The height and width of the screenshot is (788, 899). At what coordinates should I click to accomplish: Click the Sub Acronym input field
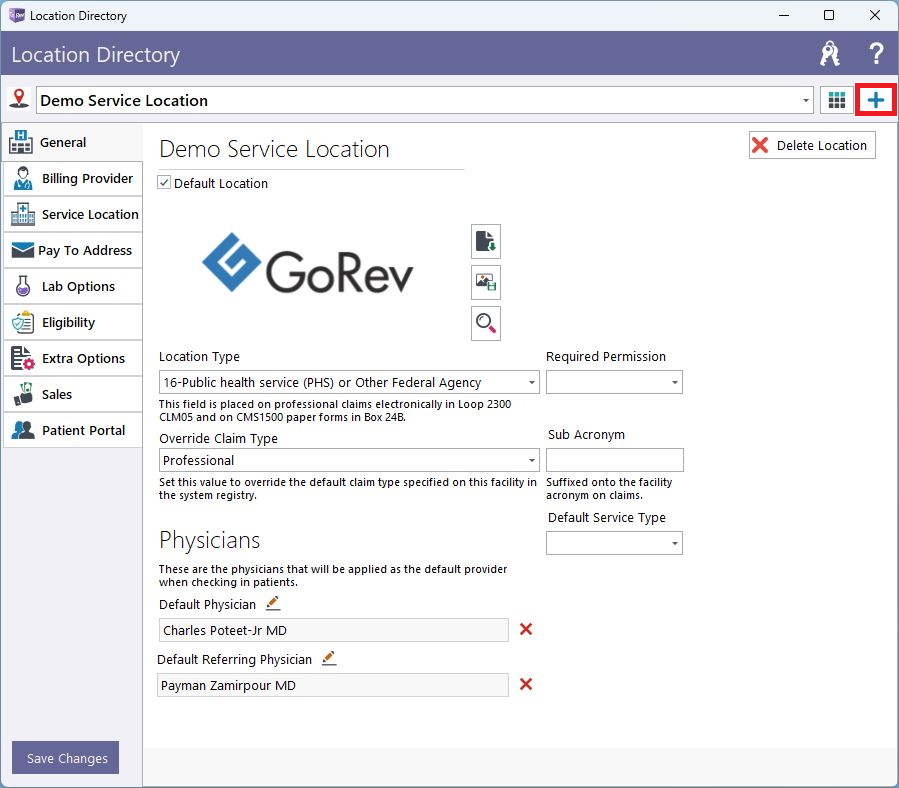(x=615, y=460)
